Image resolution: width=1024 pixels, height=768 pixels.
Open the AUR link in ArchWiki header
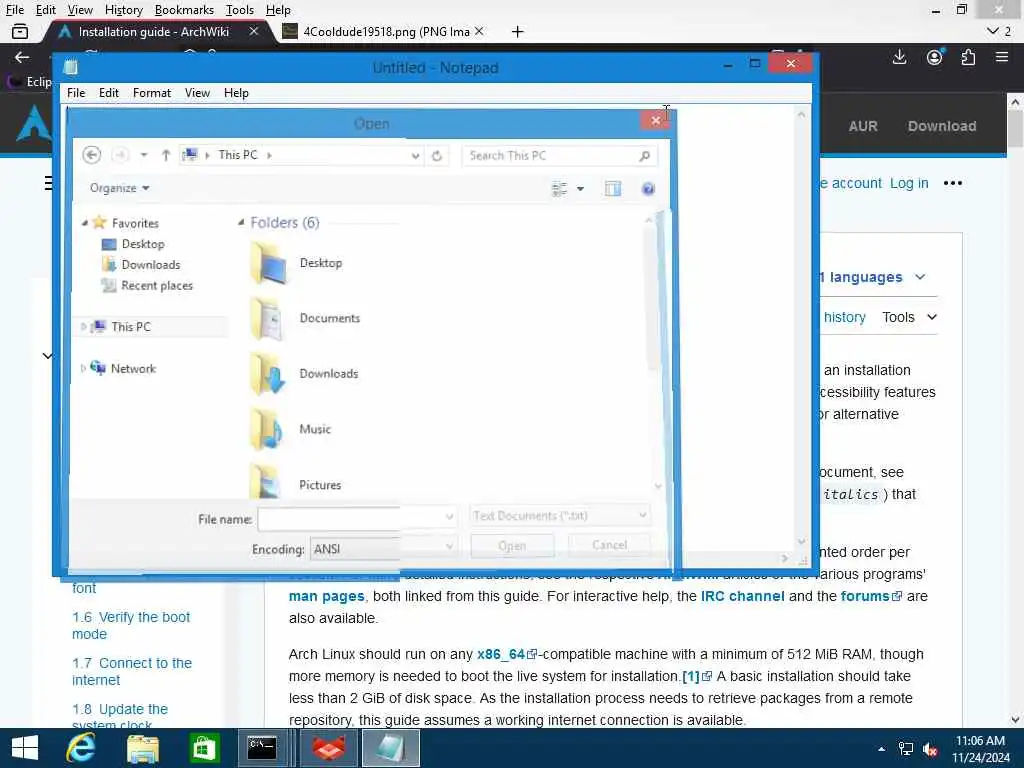[863, 126]
